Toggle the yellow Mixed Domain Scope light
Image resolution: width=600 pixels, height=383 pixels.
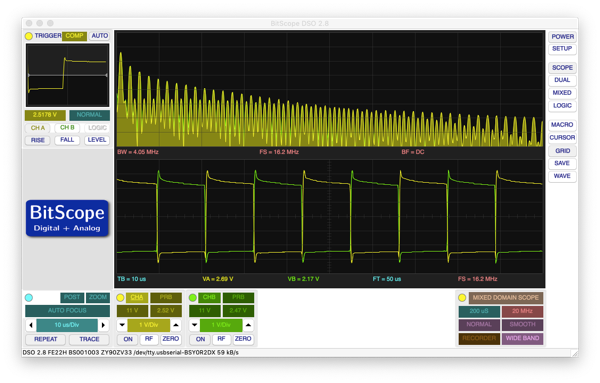coord(462,298)
